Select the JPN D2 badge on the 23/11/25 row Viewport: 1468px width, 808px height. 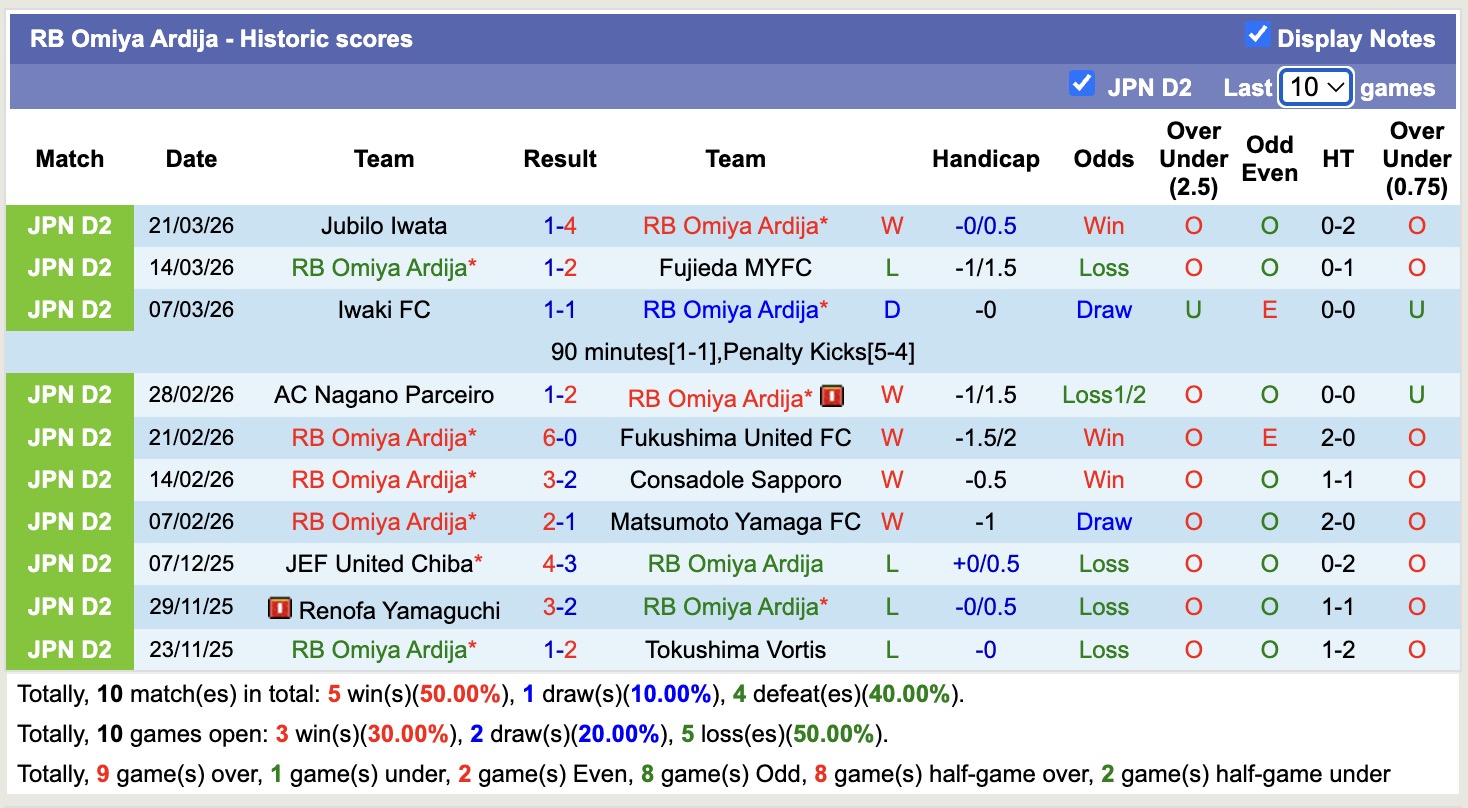pos(70,649)
